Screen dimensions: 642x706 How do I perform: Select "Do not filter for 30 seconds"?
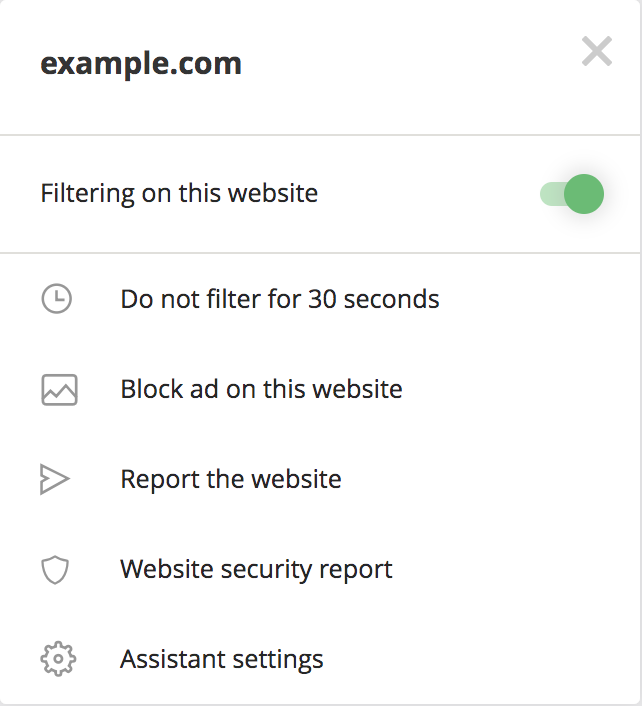[279, 299]
